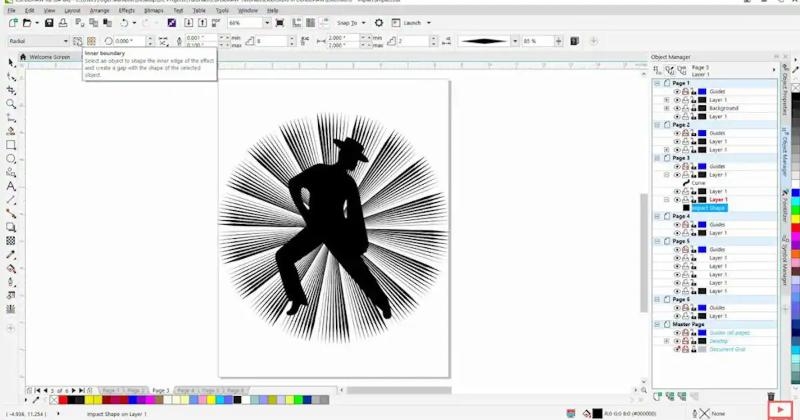Toggle visibility eye of Page 2 Guides

677,133
